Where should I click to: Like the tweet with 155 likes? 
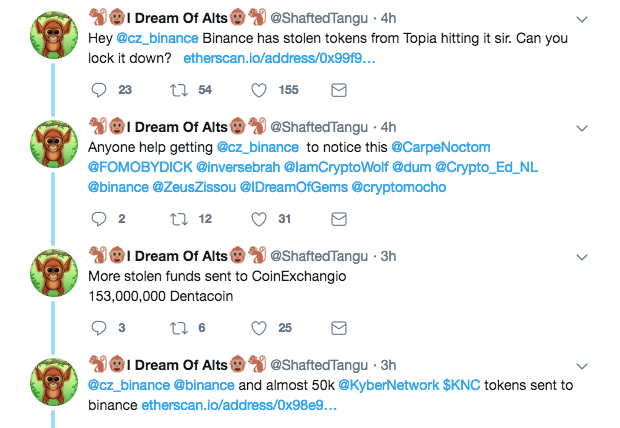pos(259,90)
